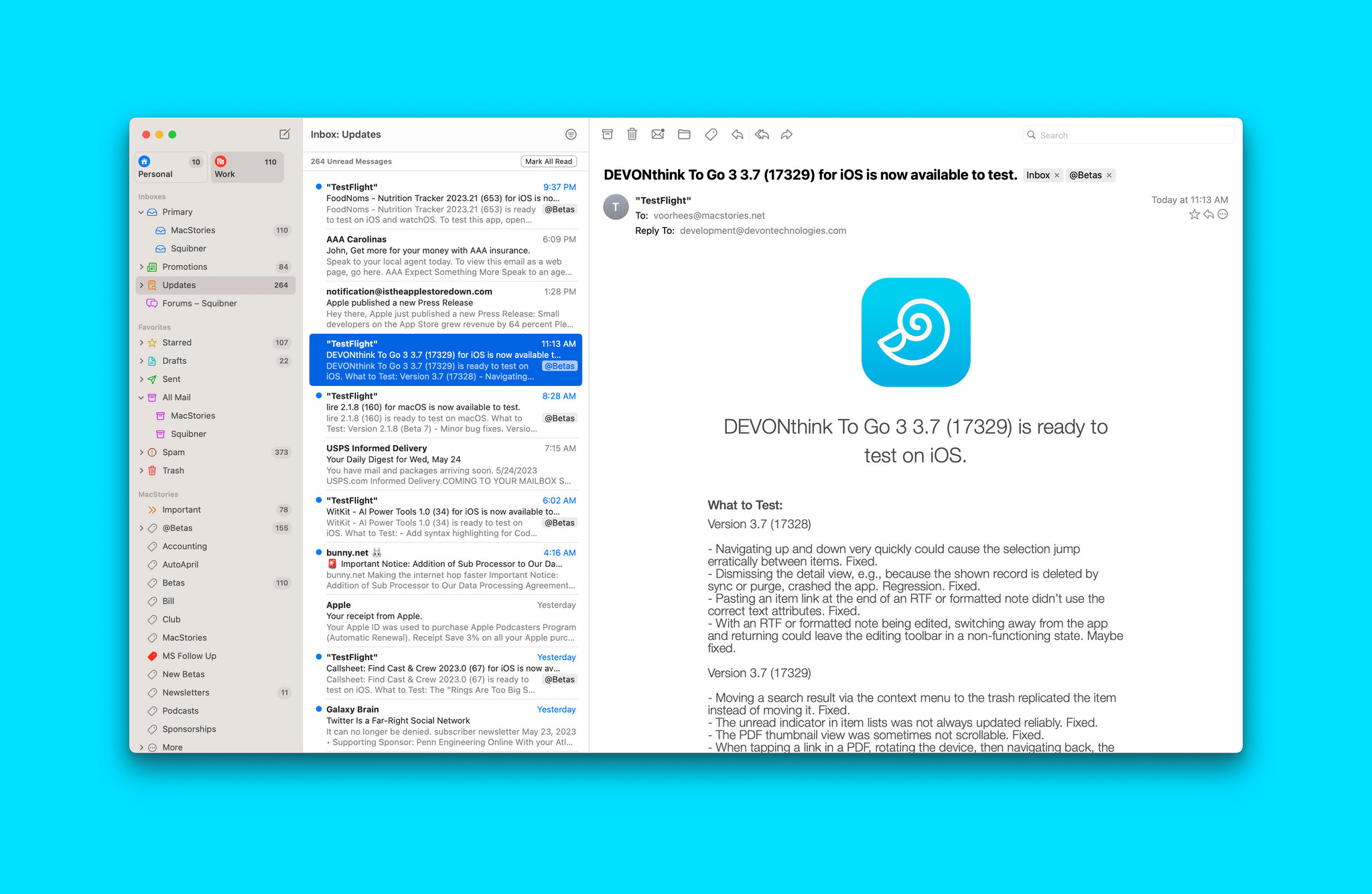Click the Archive icon in toolbar
The image size is (1372, 894).
coord(608,134)
